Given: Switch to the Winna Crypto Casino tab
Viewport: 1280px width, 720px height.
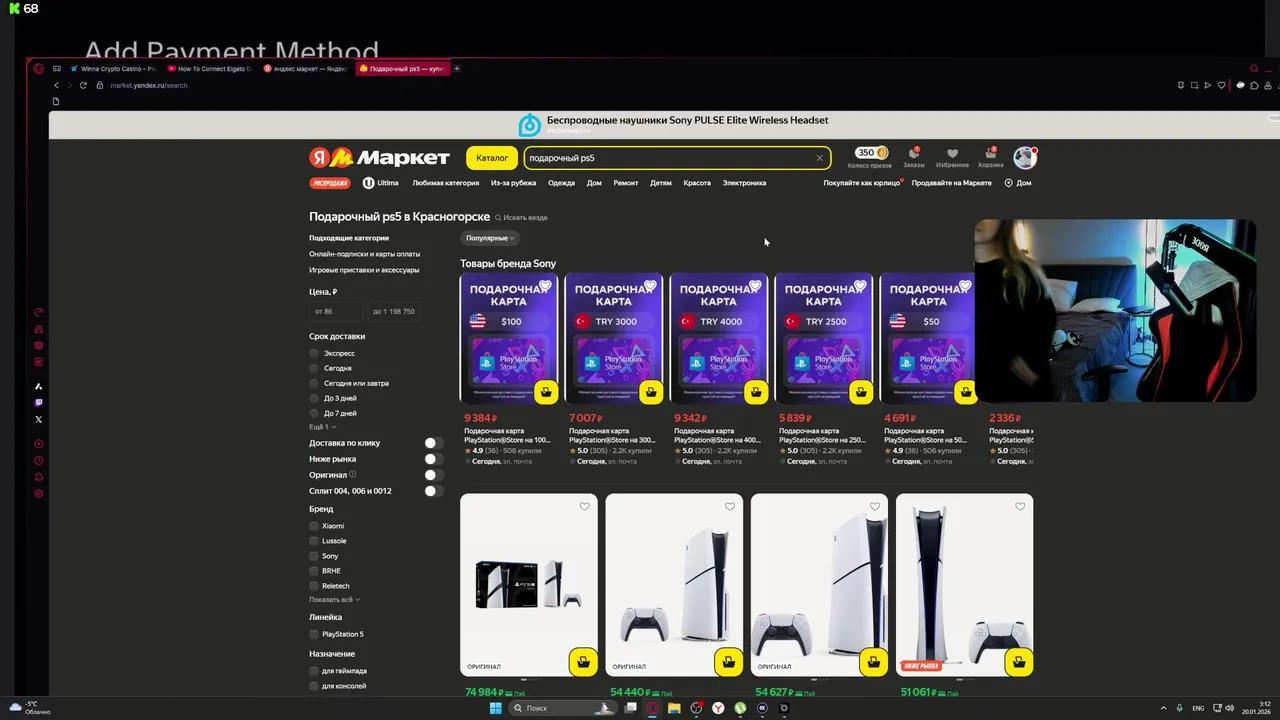Looking at the screenshot, I should click(113, 69).
